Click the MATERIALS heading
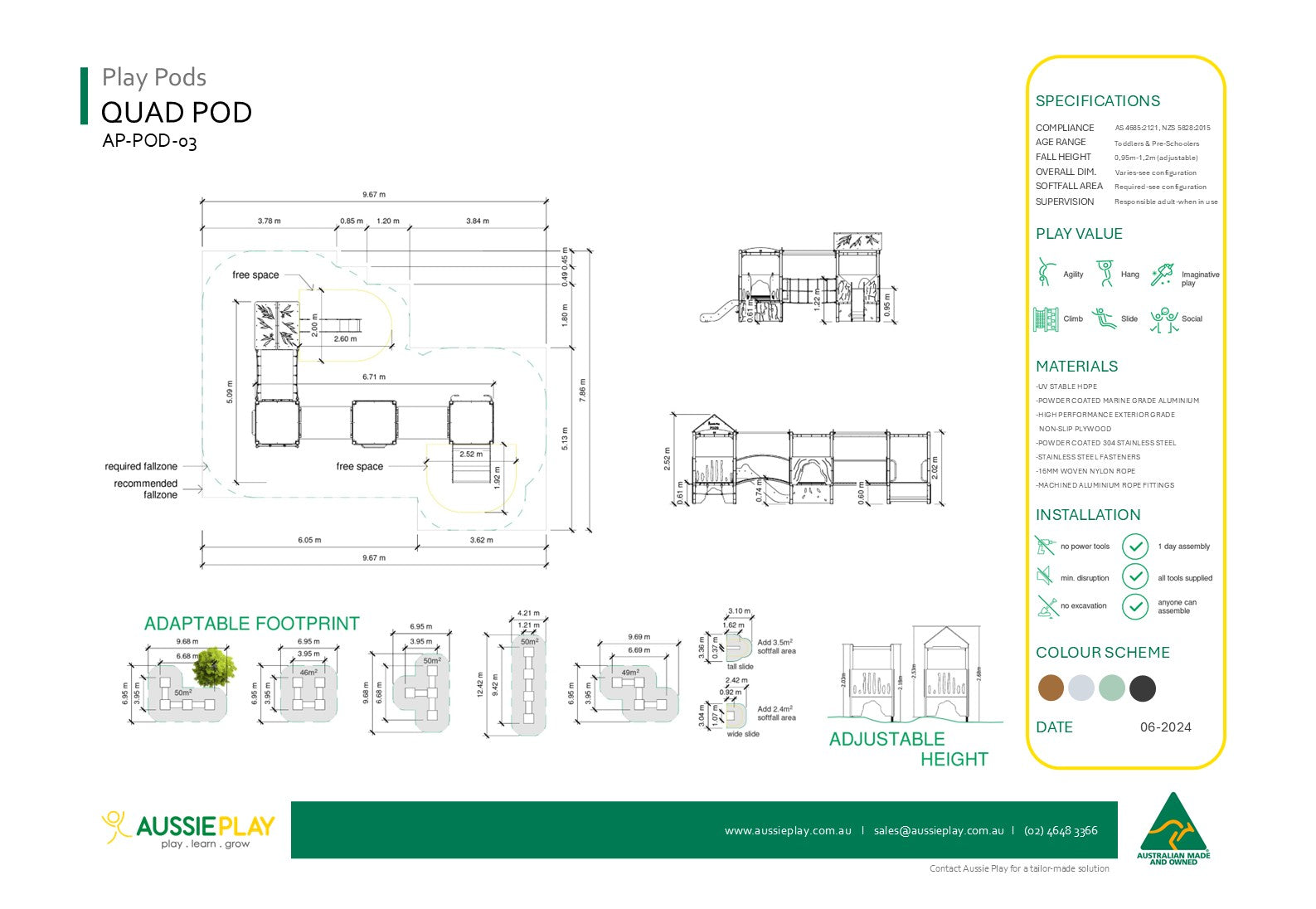Image resolution: width=1316 pixels, height=909 pixels. tap(1076, 367)
